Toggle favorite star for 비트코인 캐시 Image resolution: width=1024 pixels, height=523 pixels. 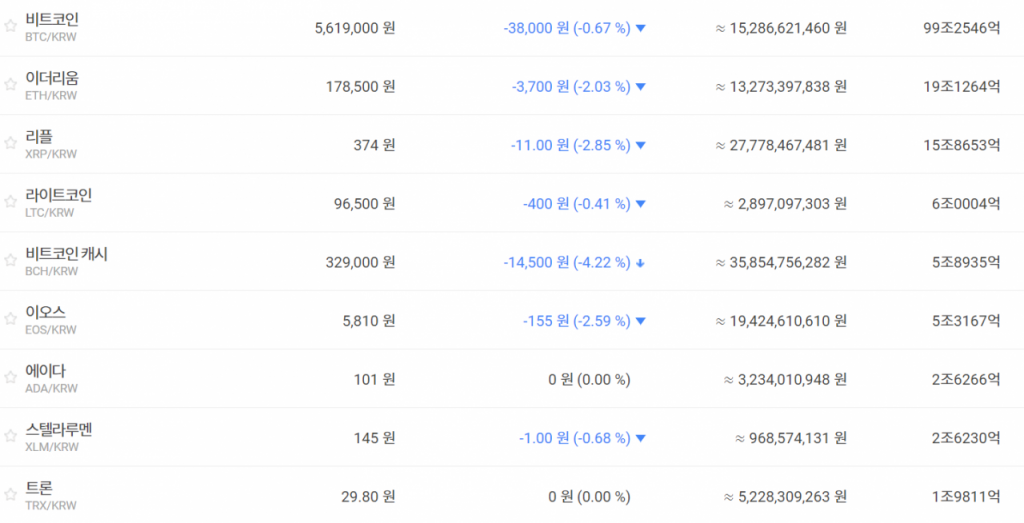coord(10,261)
